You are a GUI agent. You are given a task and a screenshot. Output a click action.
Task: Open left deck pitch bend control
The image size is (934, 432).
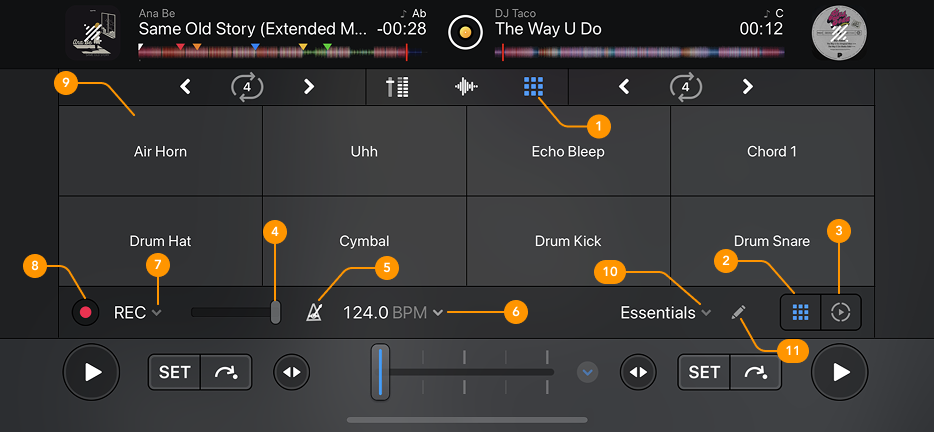(292, 372)
